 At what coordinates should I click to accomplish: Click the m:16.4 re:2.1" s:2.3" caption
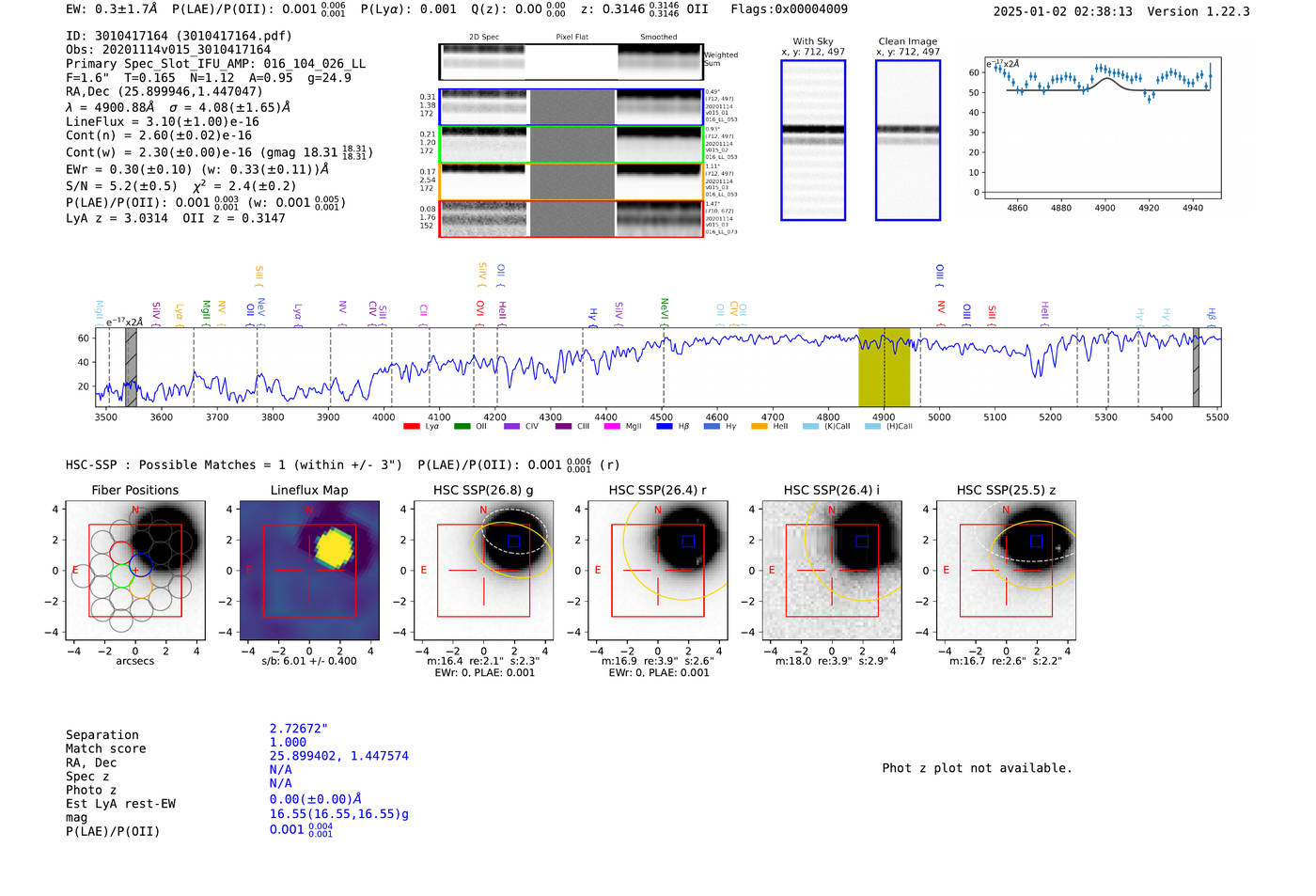tap(483, 661)
